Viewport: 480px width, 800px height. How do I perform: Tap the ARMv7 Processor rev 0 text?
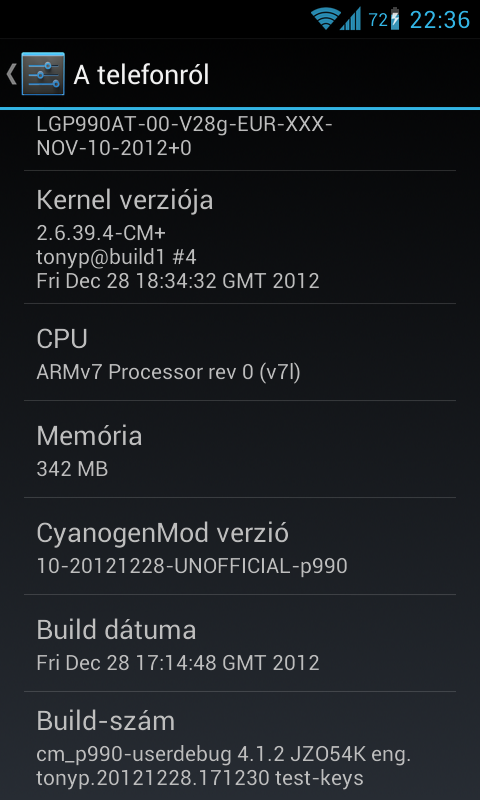click(x=168, y=372)
